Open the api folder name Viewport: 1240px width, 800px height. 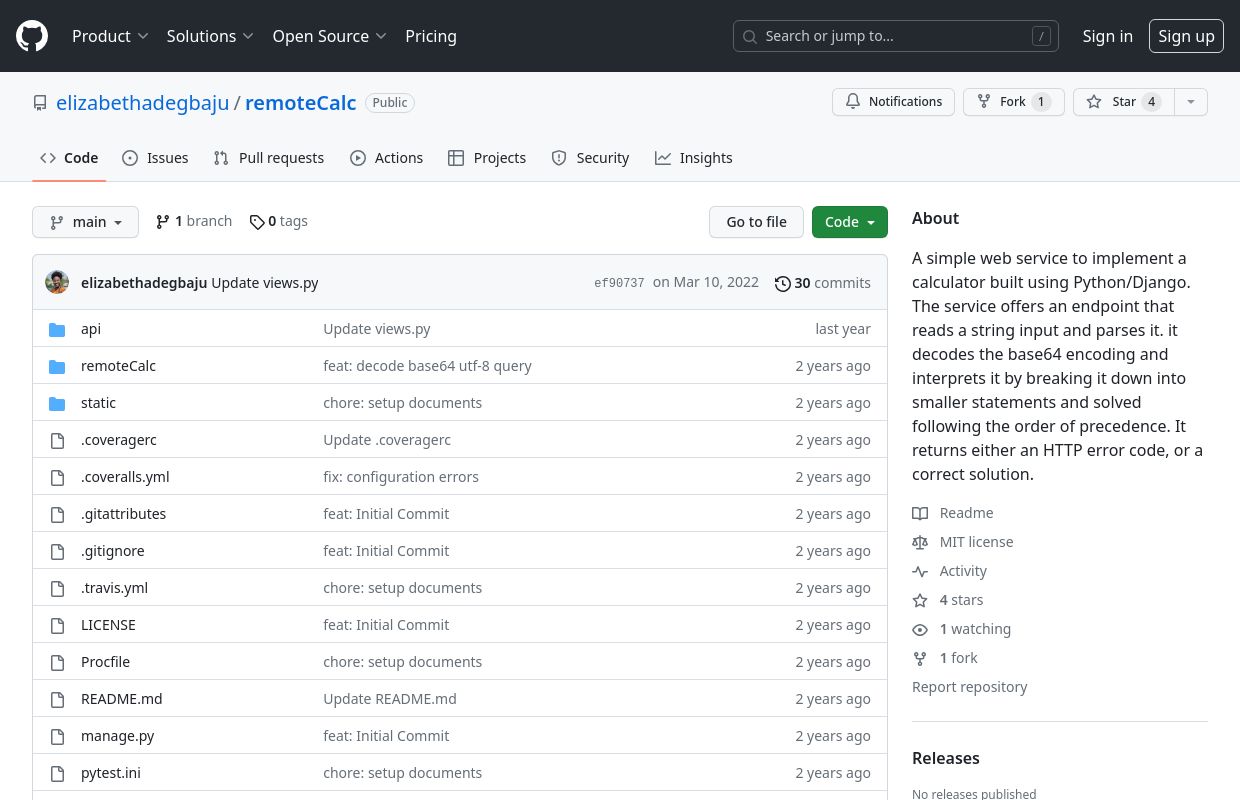coord(91,329)
